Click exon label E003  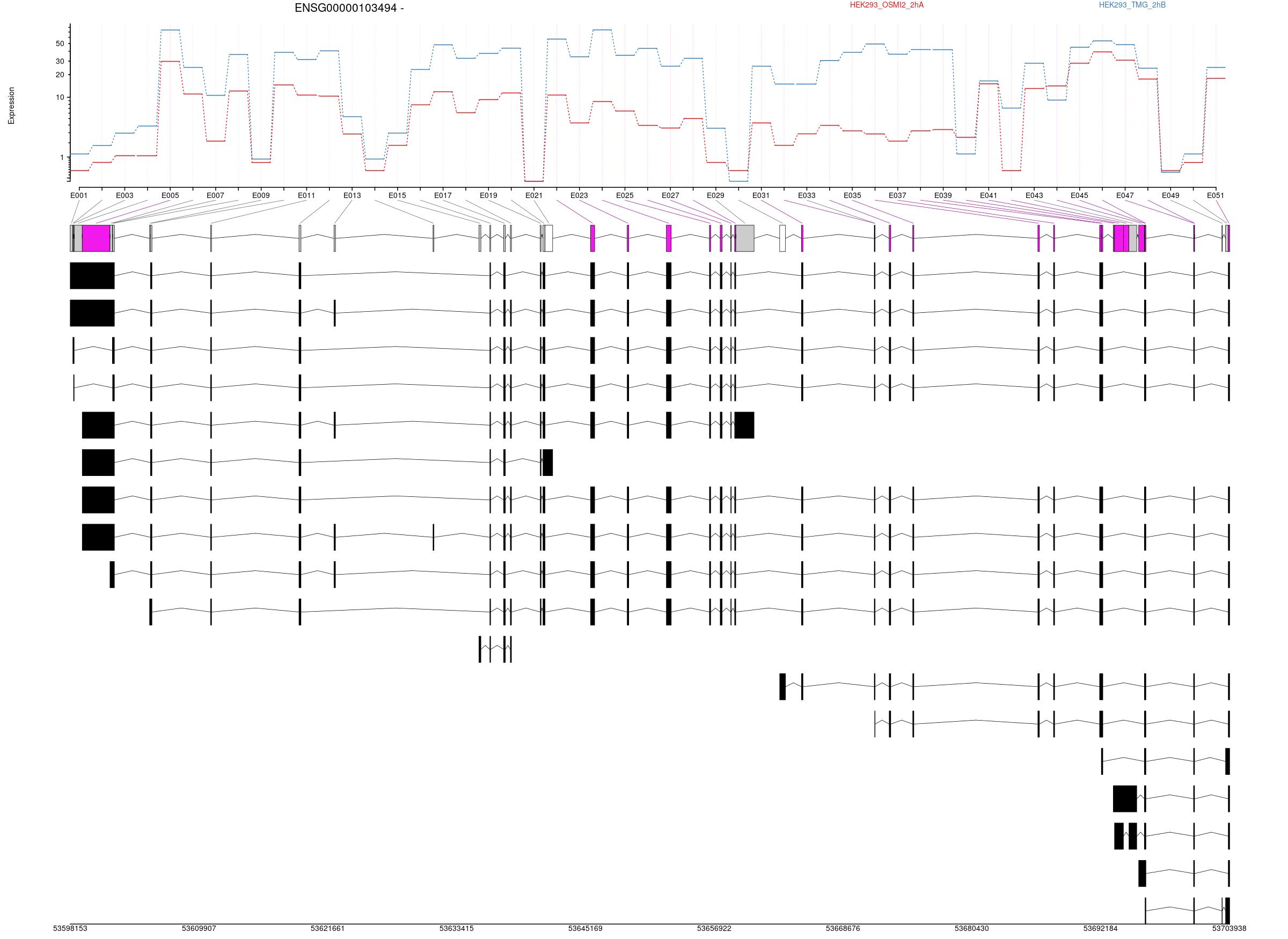(125, 195)
